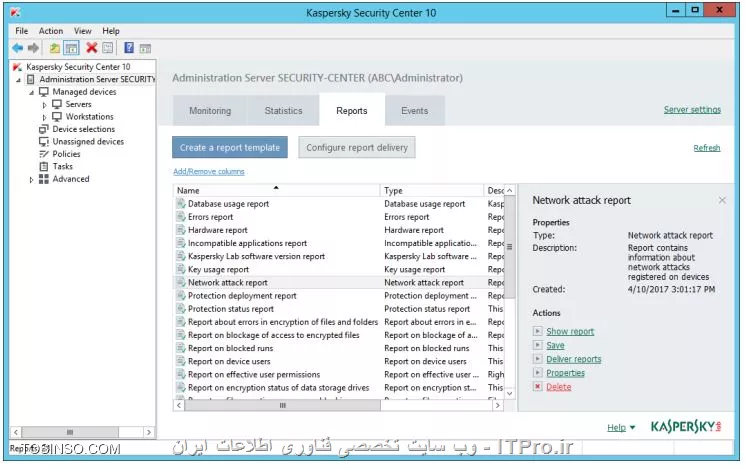
Task: Click the report list horizontal scrollbar right arrow
Action: [497, 405]
